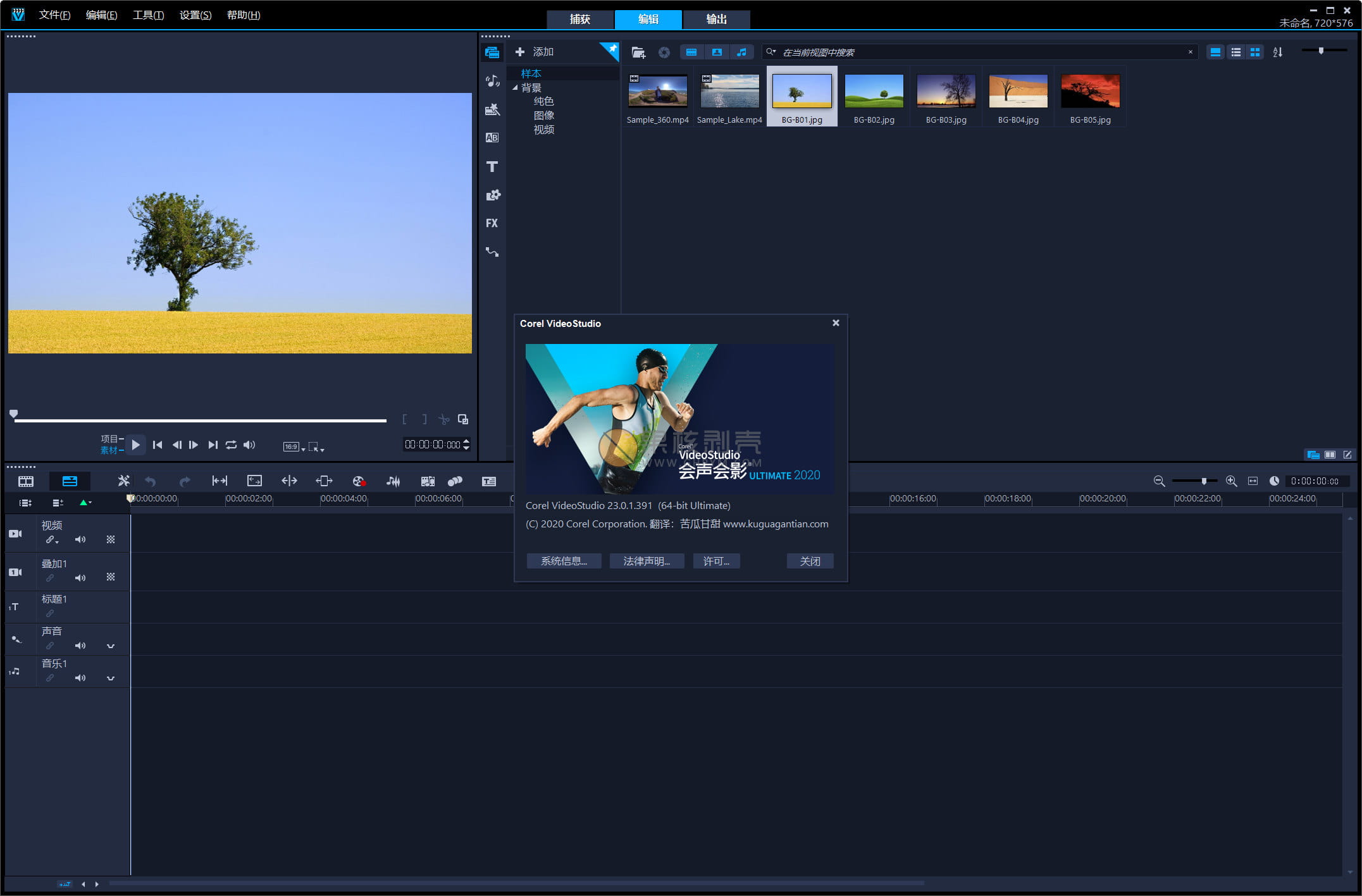The height and width of the screenshot is (896, 1362).
Task: Toggle audio files filter in library
Action: click(741, 52)
